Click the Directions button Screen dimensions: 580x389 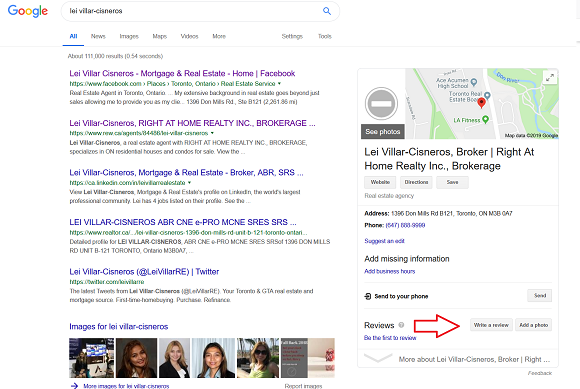pyautogui.click(x=416, y=182)
